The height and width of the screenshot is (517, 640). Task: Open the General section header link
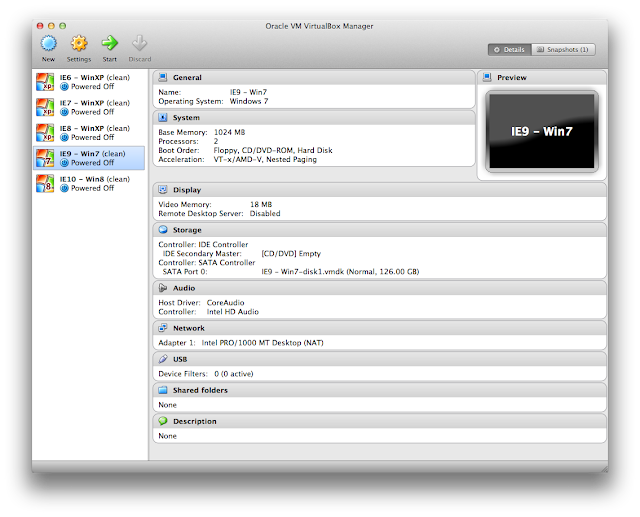187,78
